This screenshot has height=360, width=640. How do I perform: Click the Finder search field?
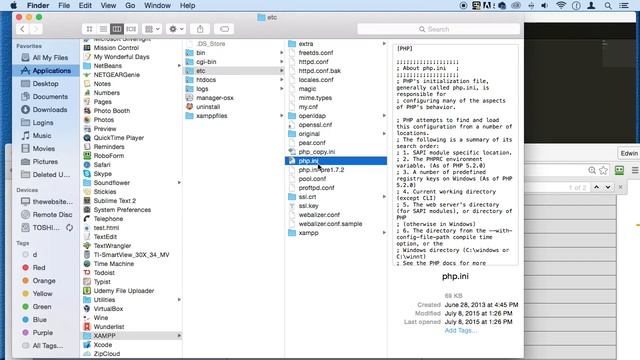[438, 29]
